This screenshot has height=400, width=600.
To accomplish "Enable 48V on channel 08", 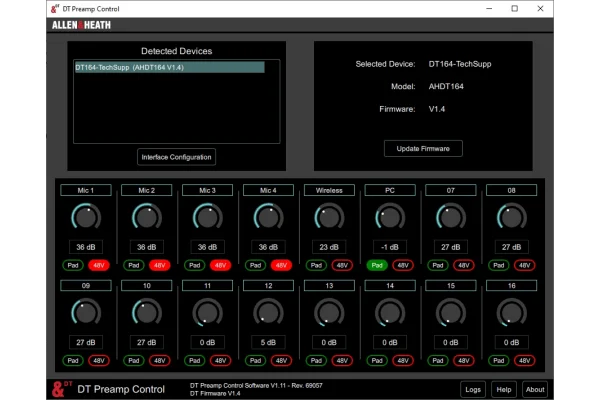I will 525,265.
